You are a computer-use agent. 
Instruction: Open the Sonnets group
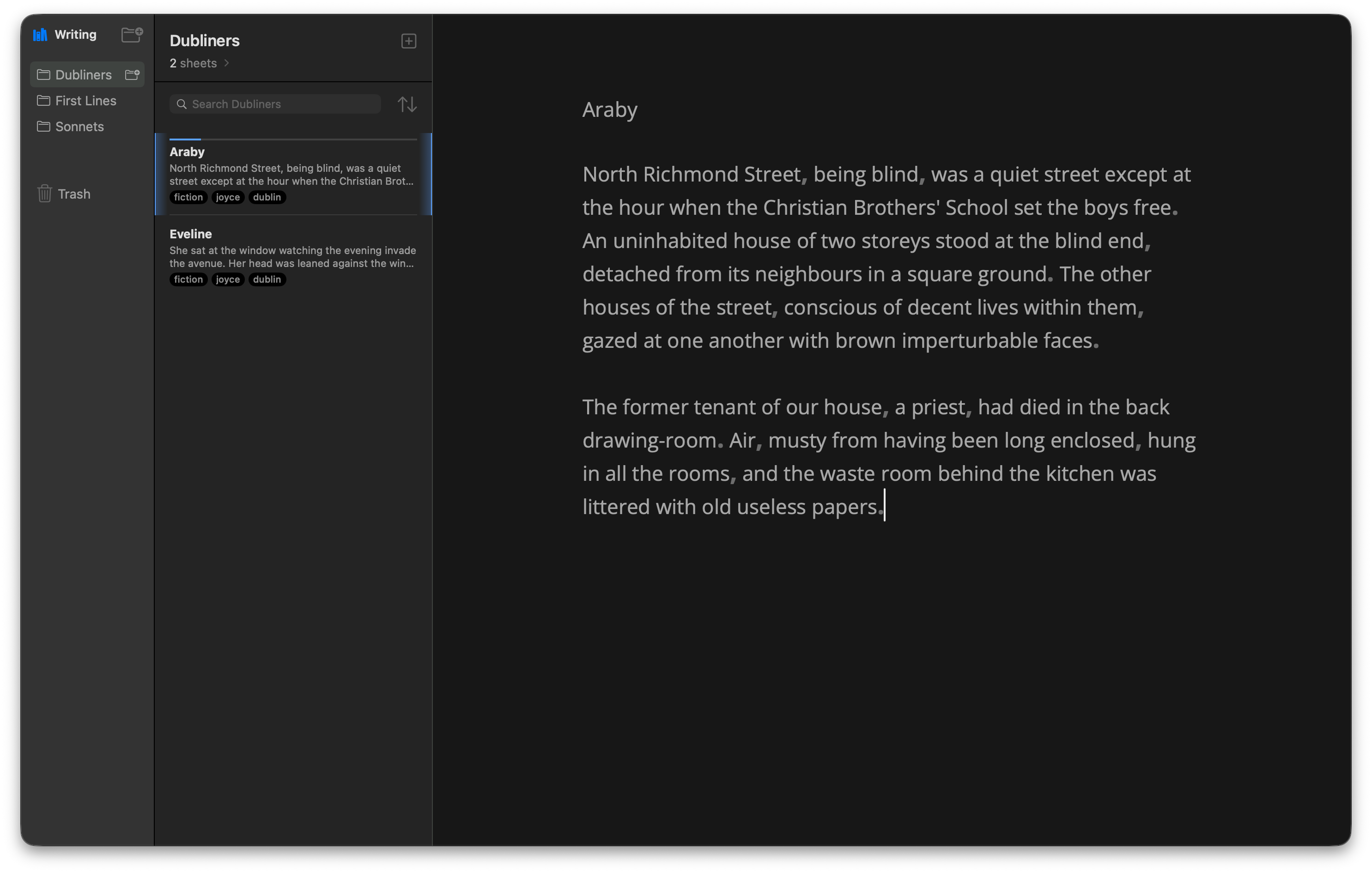(x=87, y=127)
